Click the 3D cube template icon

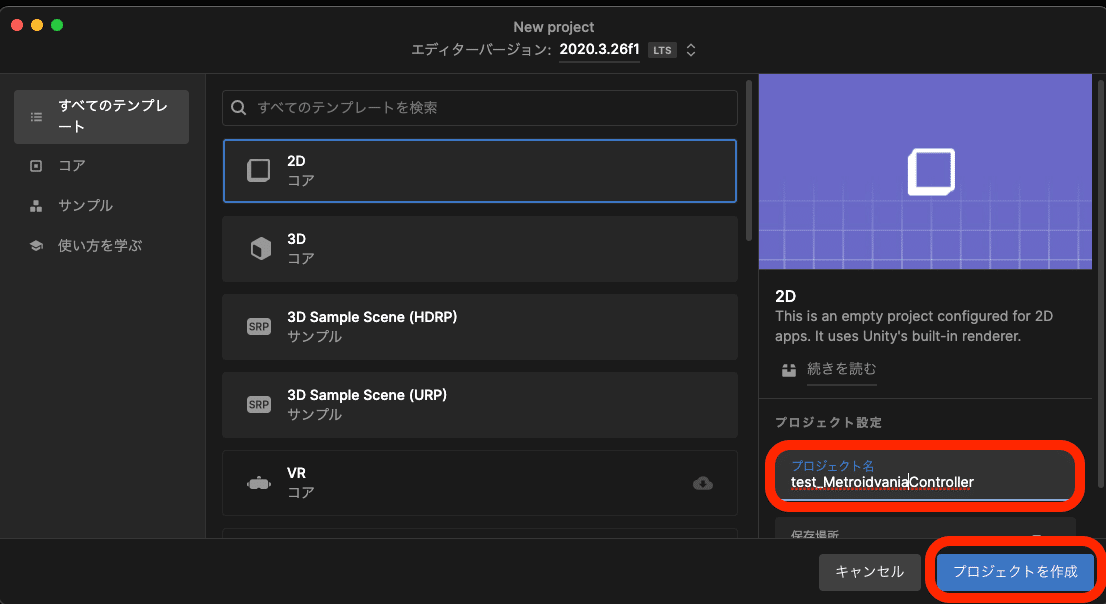(260, 249)
